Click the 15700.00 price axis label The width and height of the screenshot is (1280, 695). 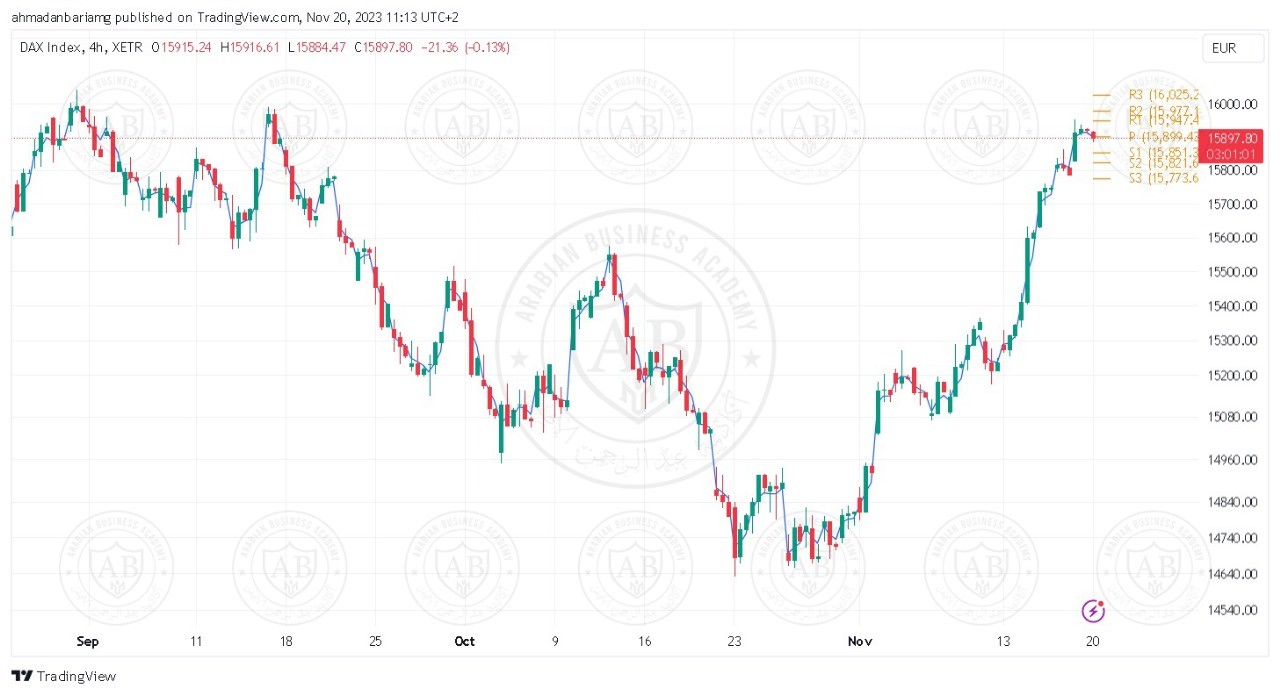coord(1232,204)
